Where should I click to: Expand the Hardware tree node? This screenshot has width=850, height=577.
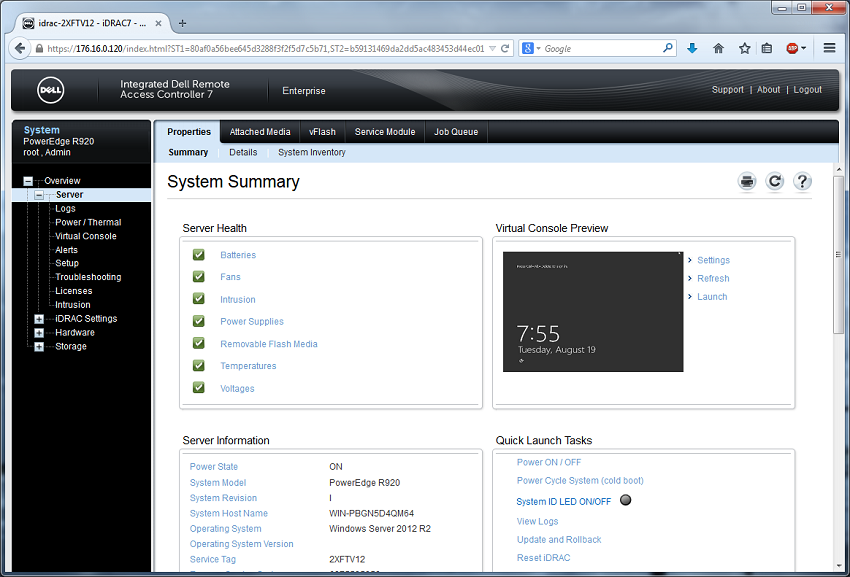pos(39,333)
